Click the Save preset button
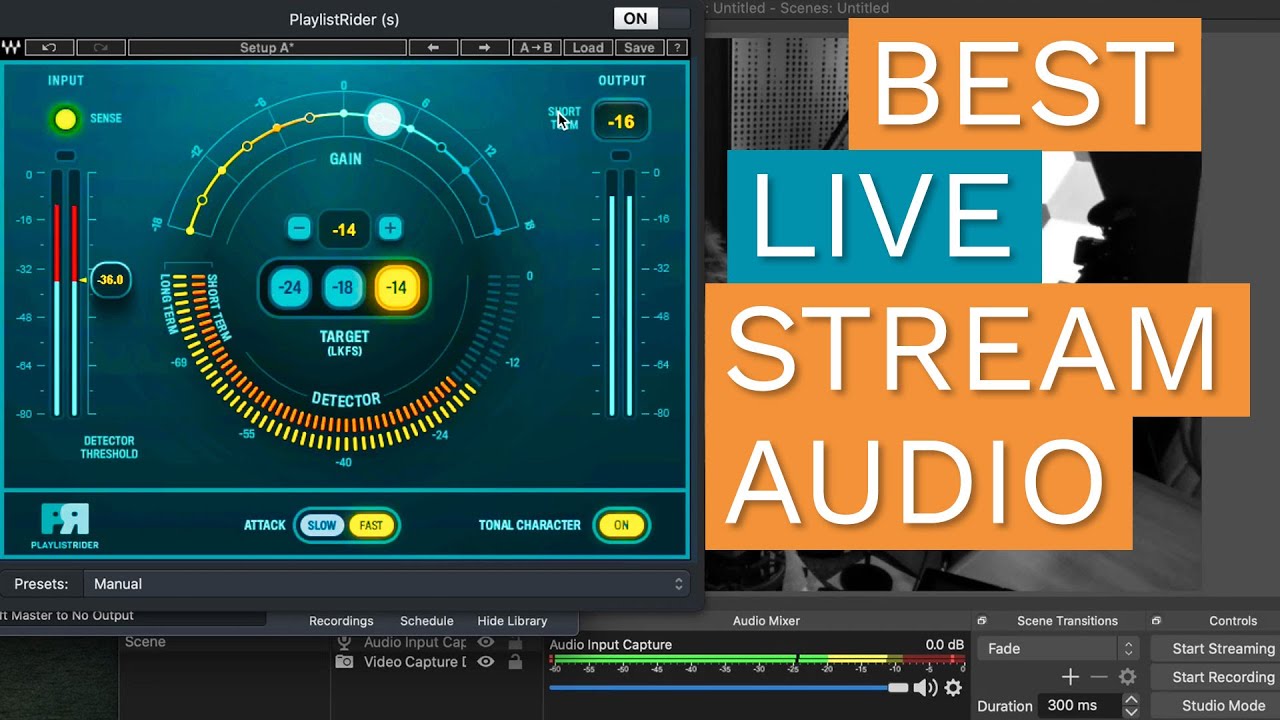Viewport: 1280px width, 720px height. 639,47
